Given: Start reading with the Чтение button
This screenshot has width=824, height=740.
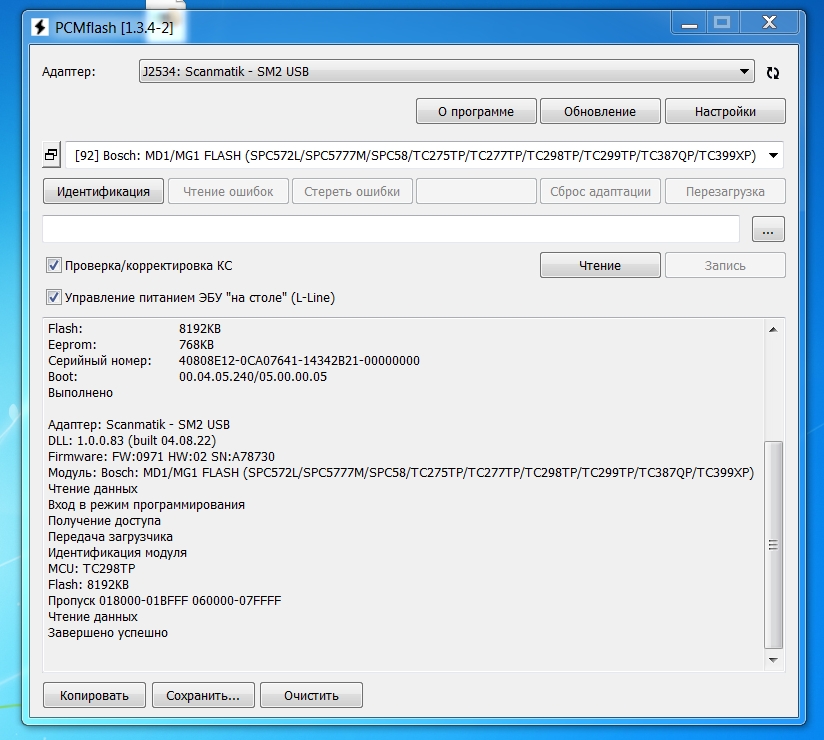Looking at the screenshot, I should pos(600,266).
